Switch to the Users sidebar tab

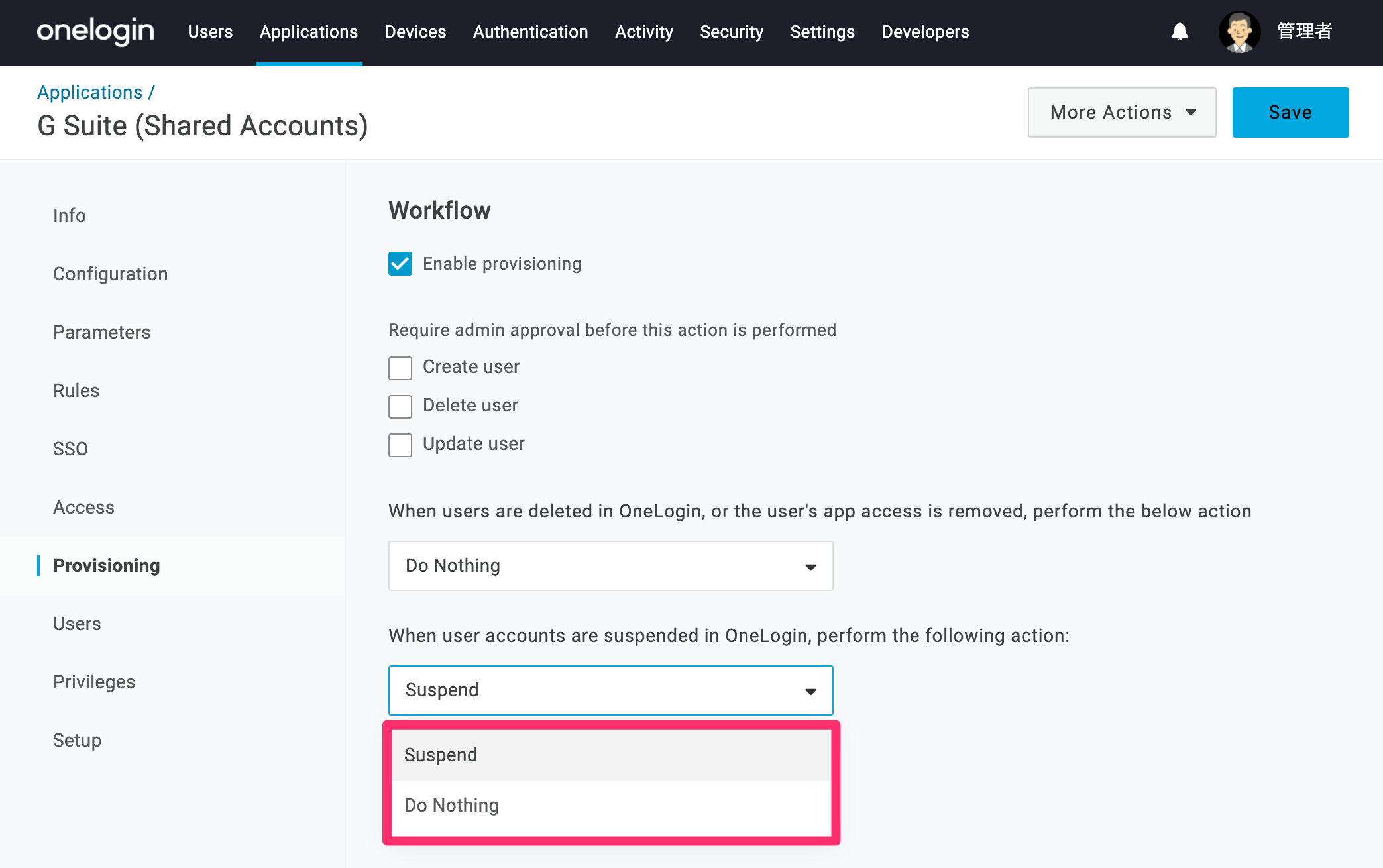(77, 624)
